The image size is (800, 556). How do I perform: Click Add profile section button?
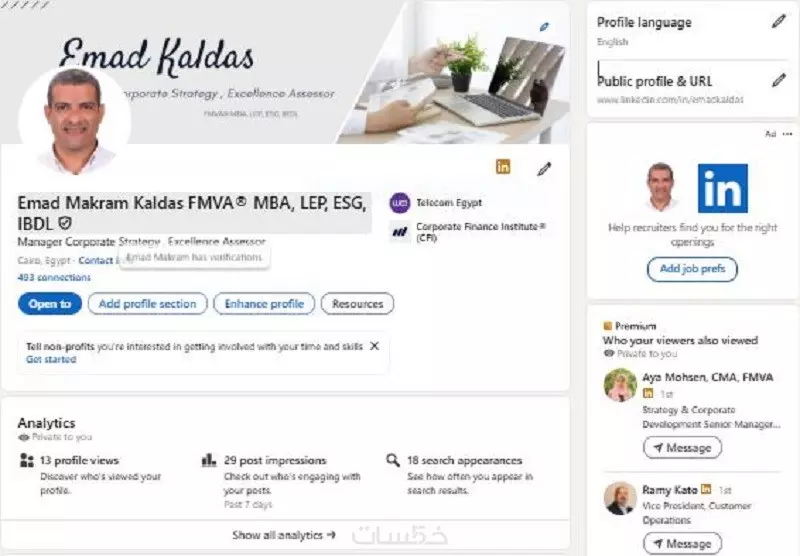point(147,304)
